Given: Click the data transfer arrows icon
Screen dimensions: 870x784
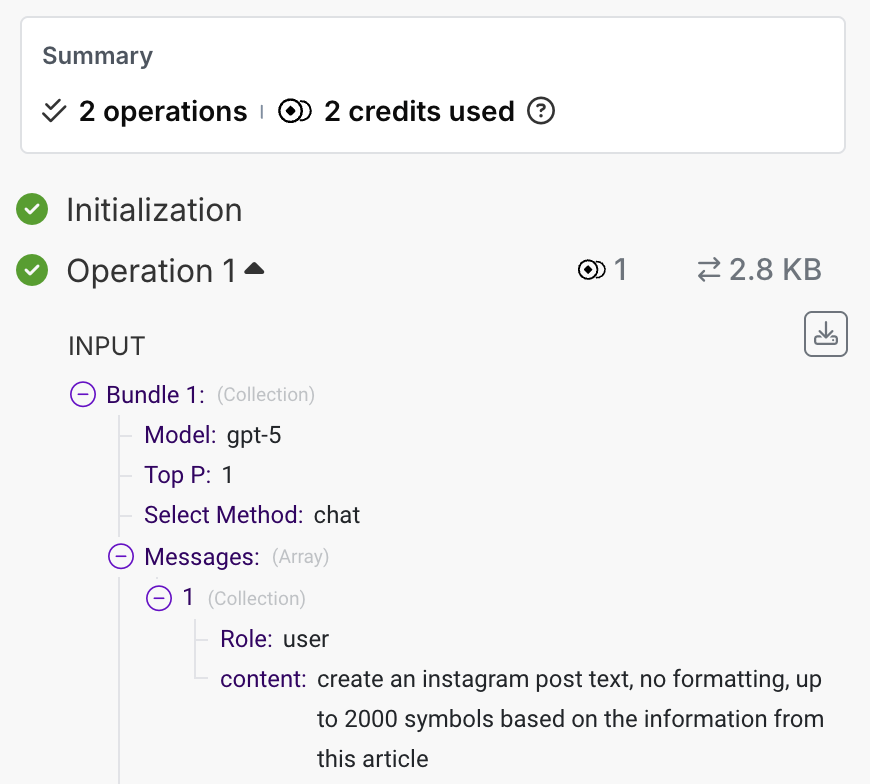Looking at the screenshot, I should (x=708, y=270).
